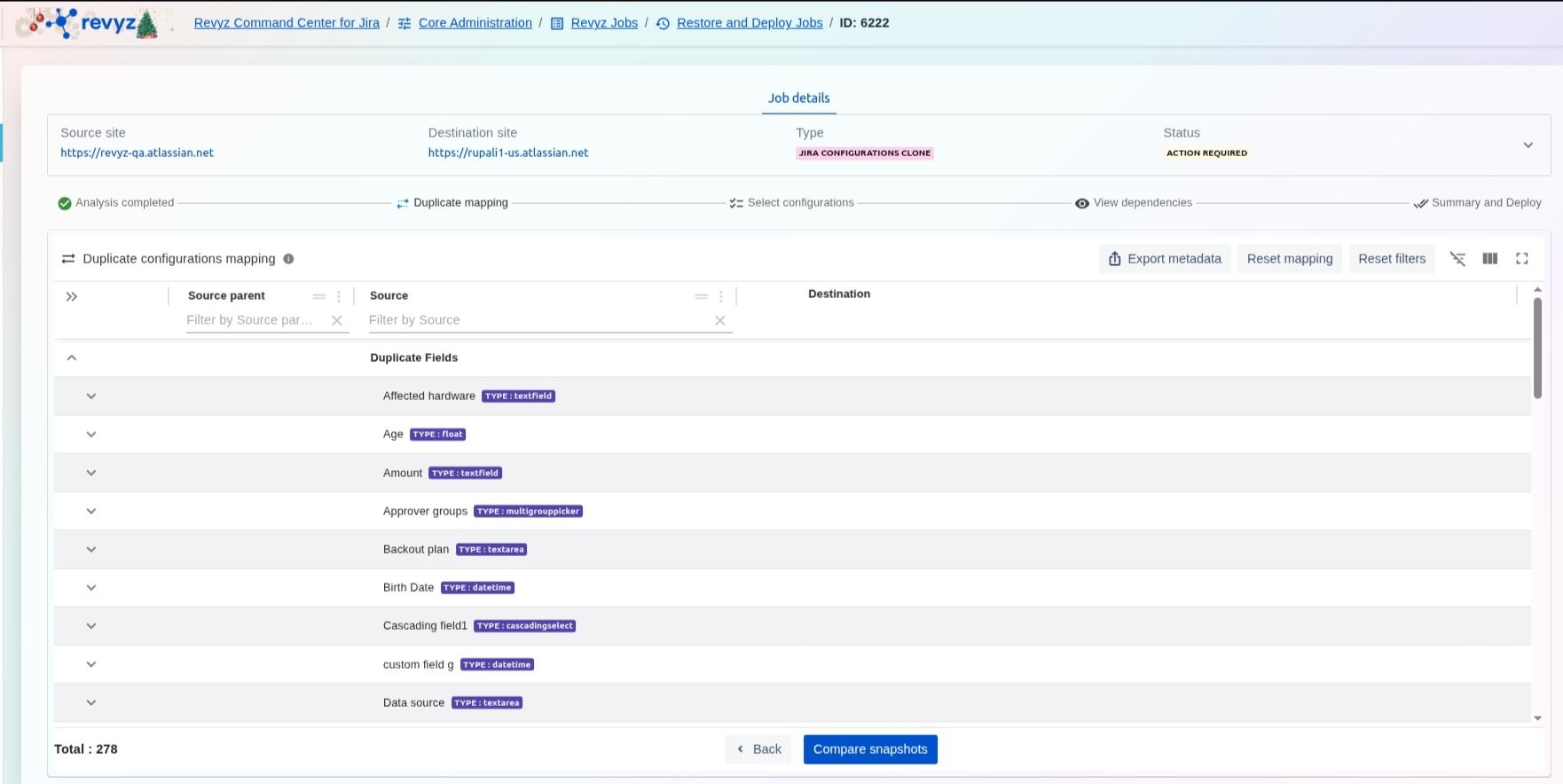This screenshot has height=784, width=1563.
Task: Click the filter-off icon in the toolbar
Action: pos(1457,259)
